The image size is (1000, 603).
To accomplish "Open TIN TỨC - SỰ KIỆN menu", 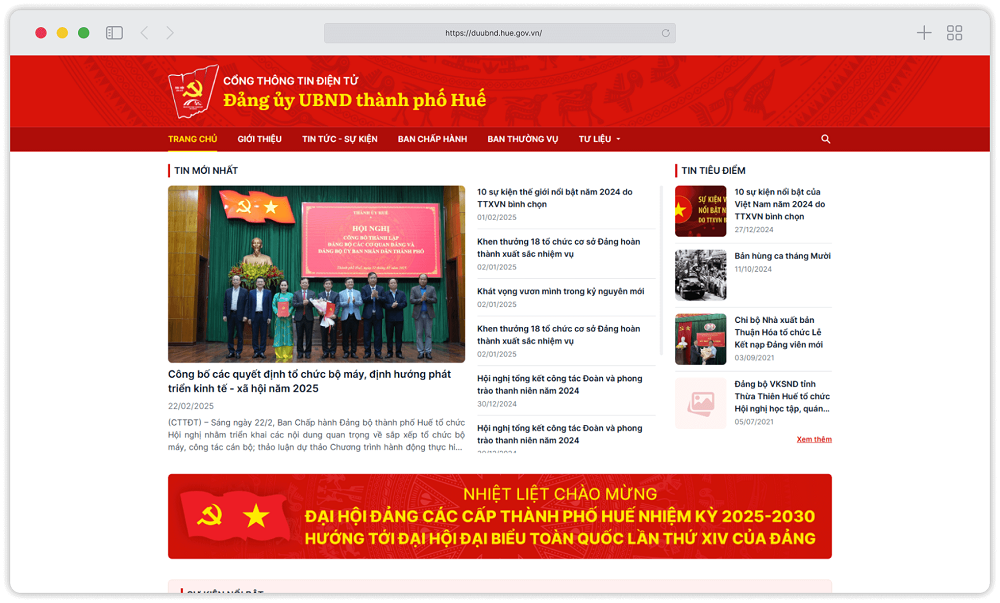I will point(339,139).
